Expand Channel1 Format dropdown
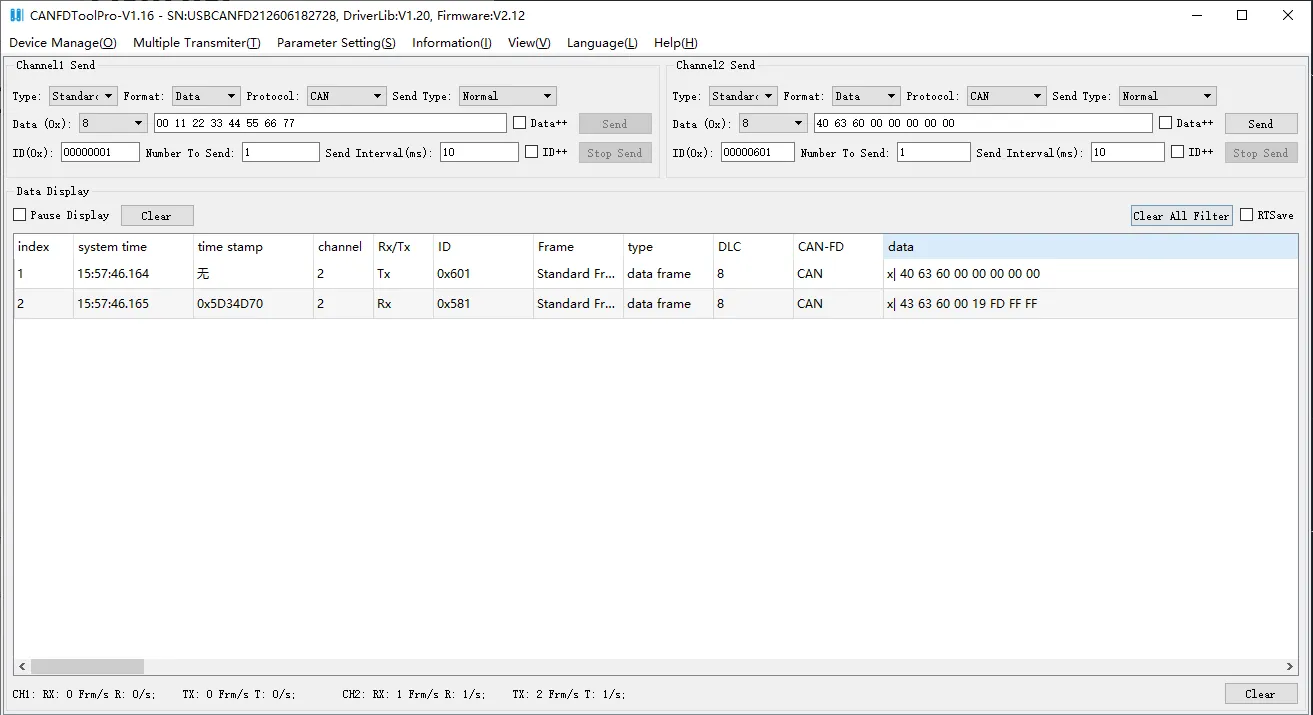Image resolution: width=1313 pixels, height=715 pixels. tap(206, 96)
